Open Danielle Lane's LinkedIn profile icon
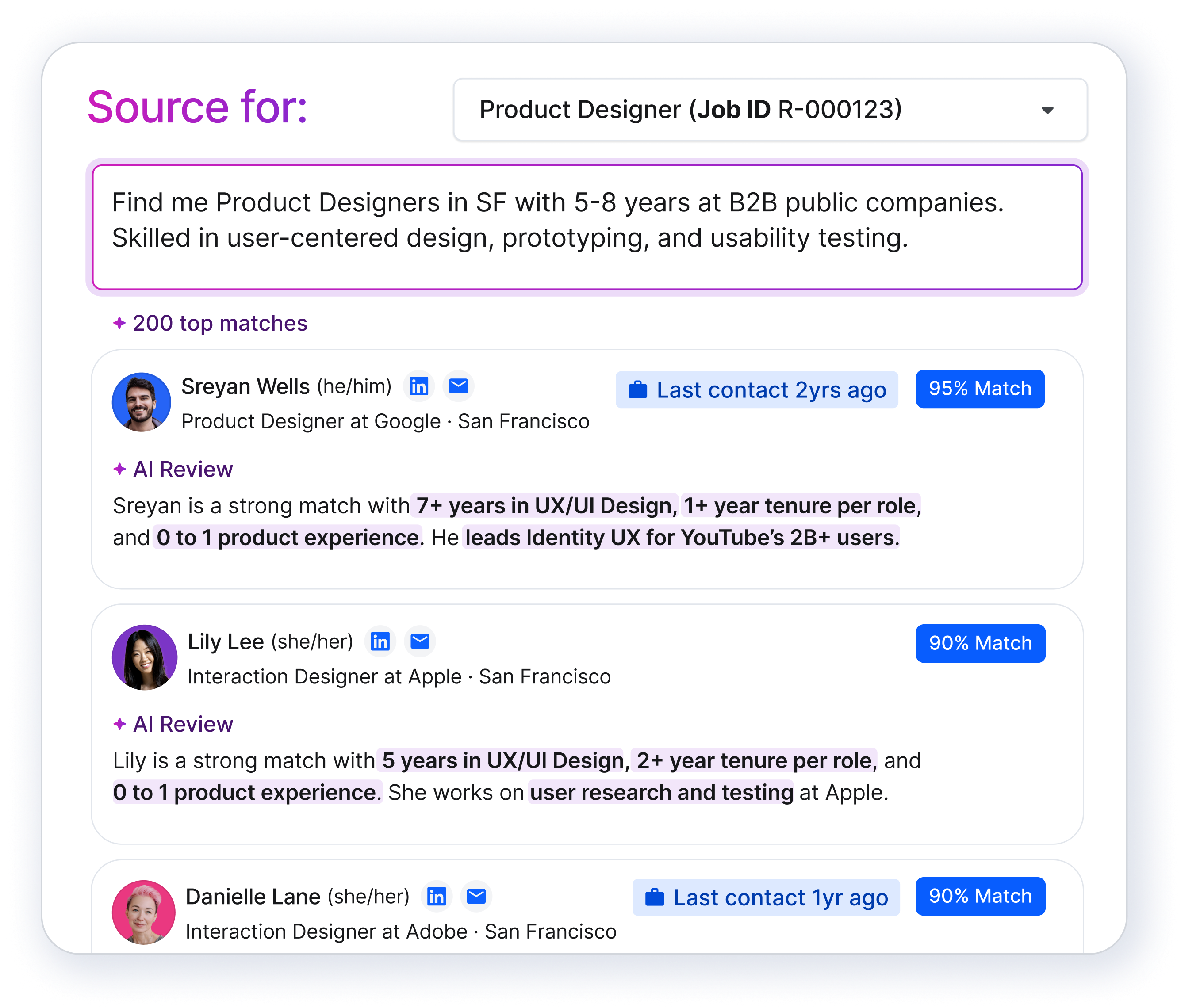1181x1008 pixels. point(437,896)
